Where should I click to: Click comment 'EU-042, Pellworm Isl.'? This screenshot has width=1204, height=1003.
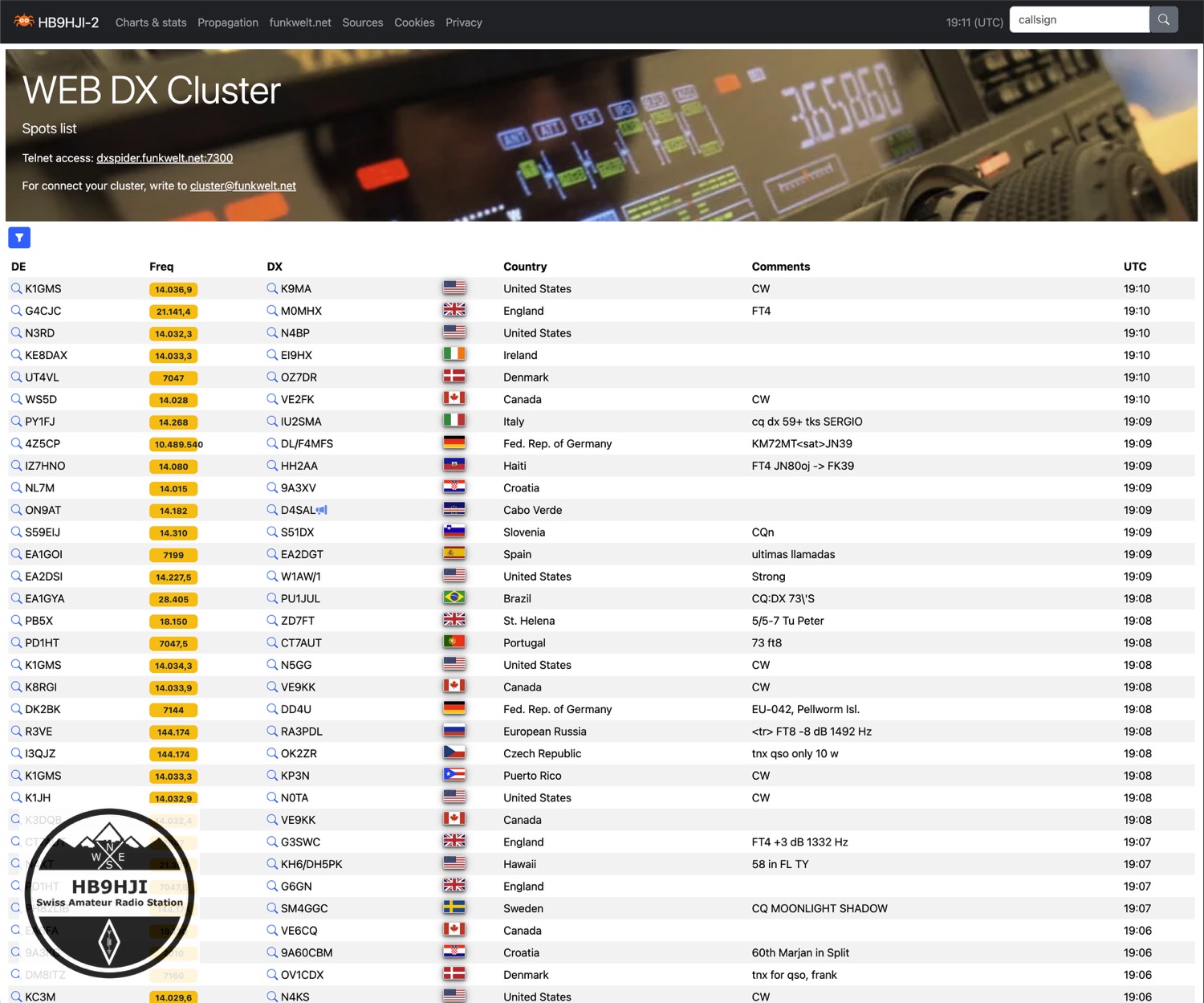click(805, 709)
